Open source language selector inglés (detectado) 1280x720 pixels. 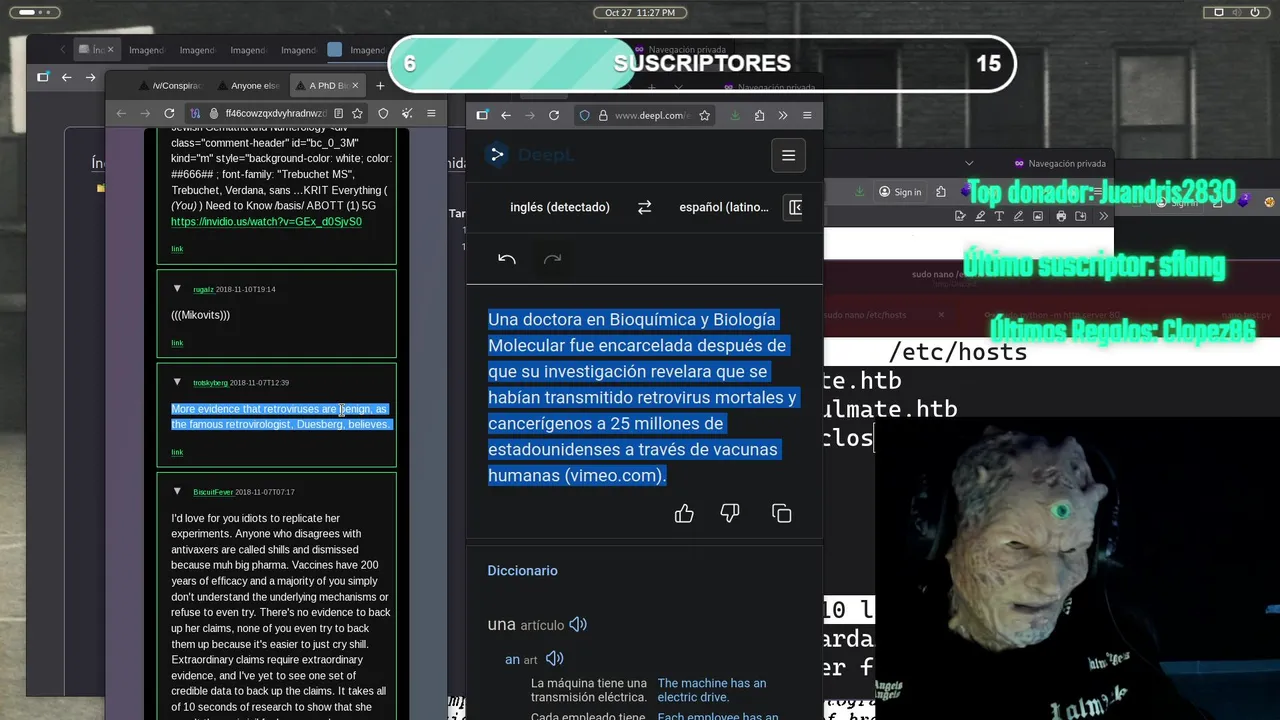pos(560,207)
